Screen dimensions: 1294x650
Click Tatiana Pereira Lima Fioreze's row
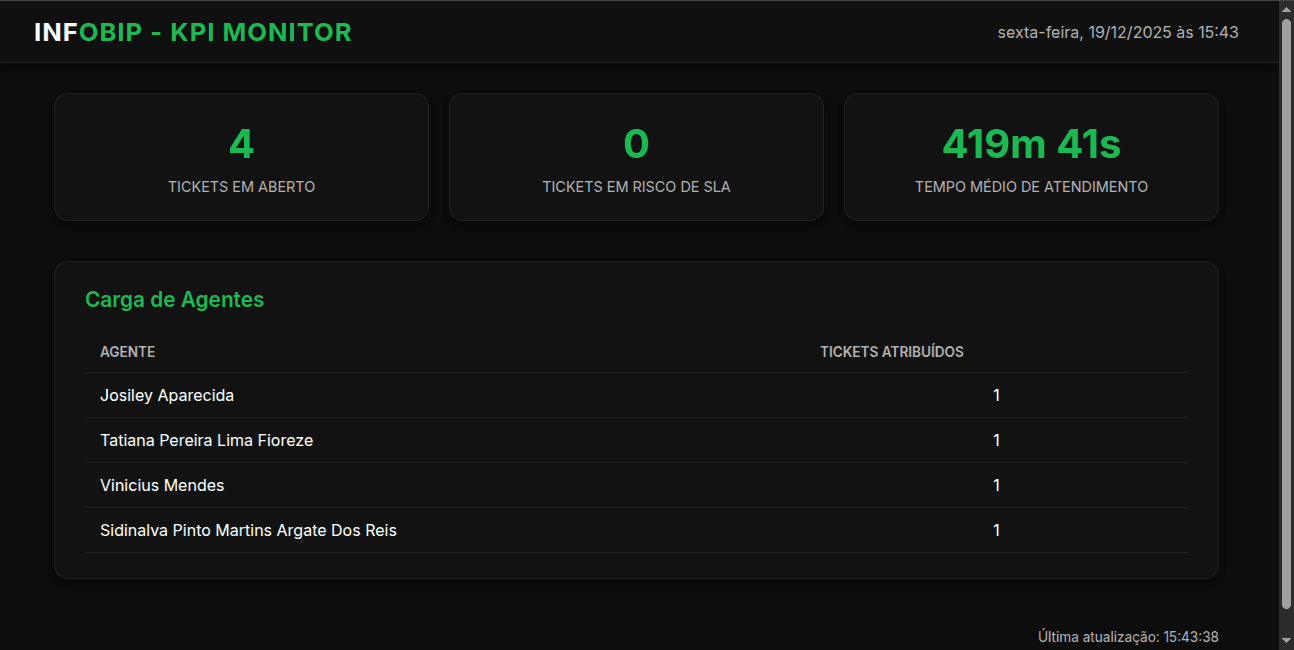tap(400, 440)
